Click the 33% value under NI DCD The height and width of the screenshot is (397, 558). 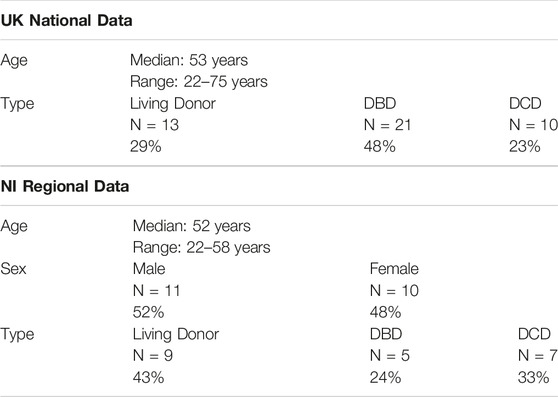533,377
